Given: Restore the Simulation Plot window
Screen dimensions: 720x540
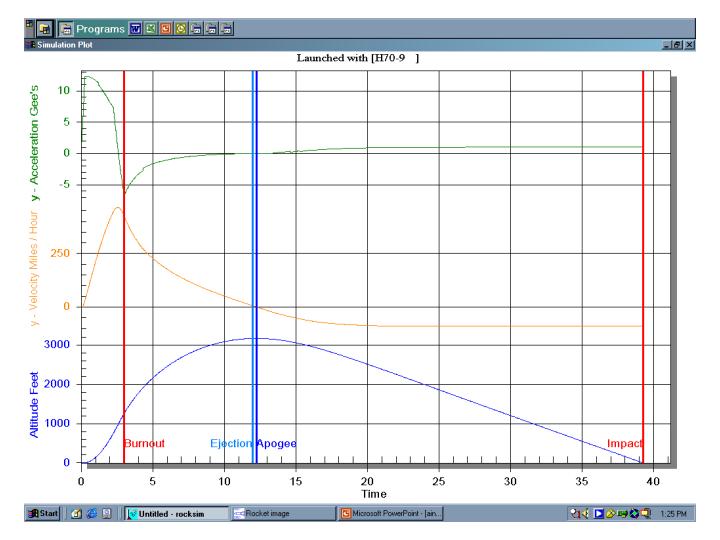Looking at the screenshot, I should (x=677, y=45).
